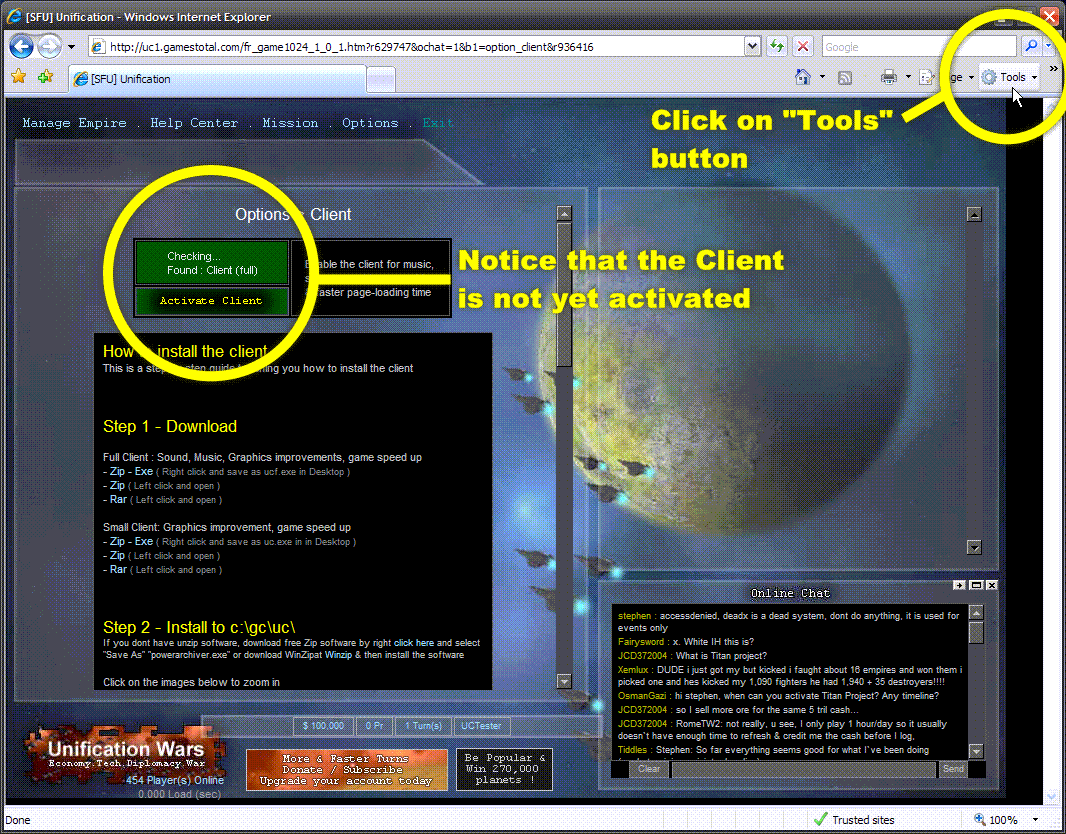Screen dimensions: 1066x834
Task: Click the magnifier search icon
Action: click(x=1030, y=47)
